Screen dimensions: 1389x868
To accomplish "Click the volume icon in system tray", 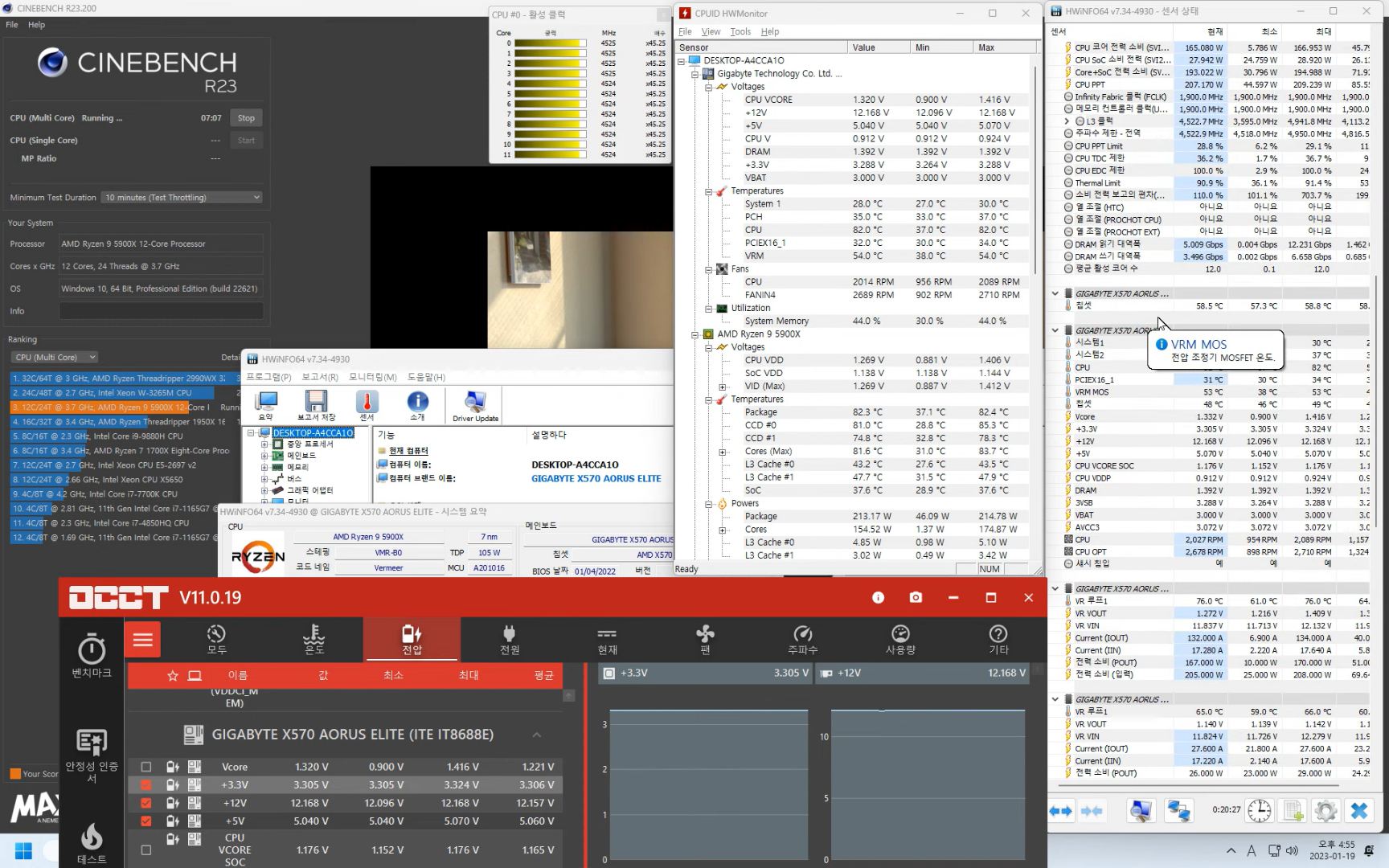I will (1292, 850).
